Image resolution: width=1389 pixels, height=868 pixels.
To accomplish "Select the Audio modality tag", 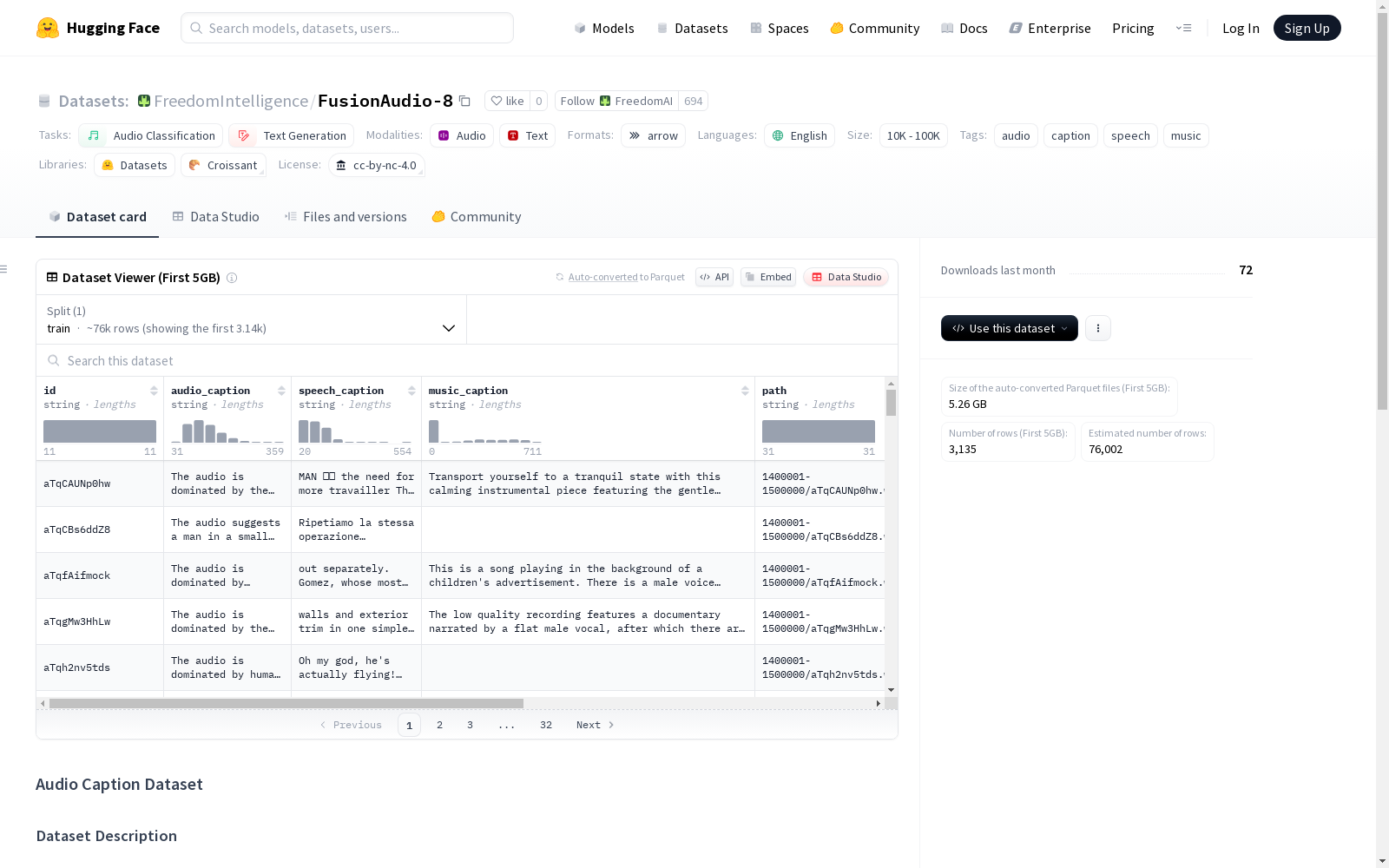I will pyautogui.click(x=462, y=135).
